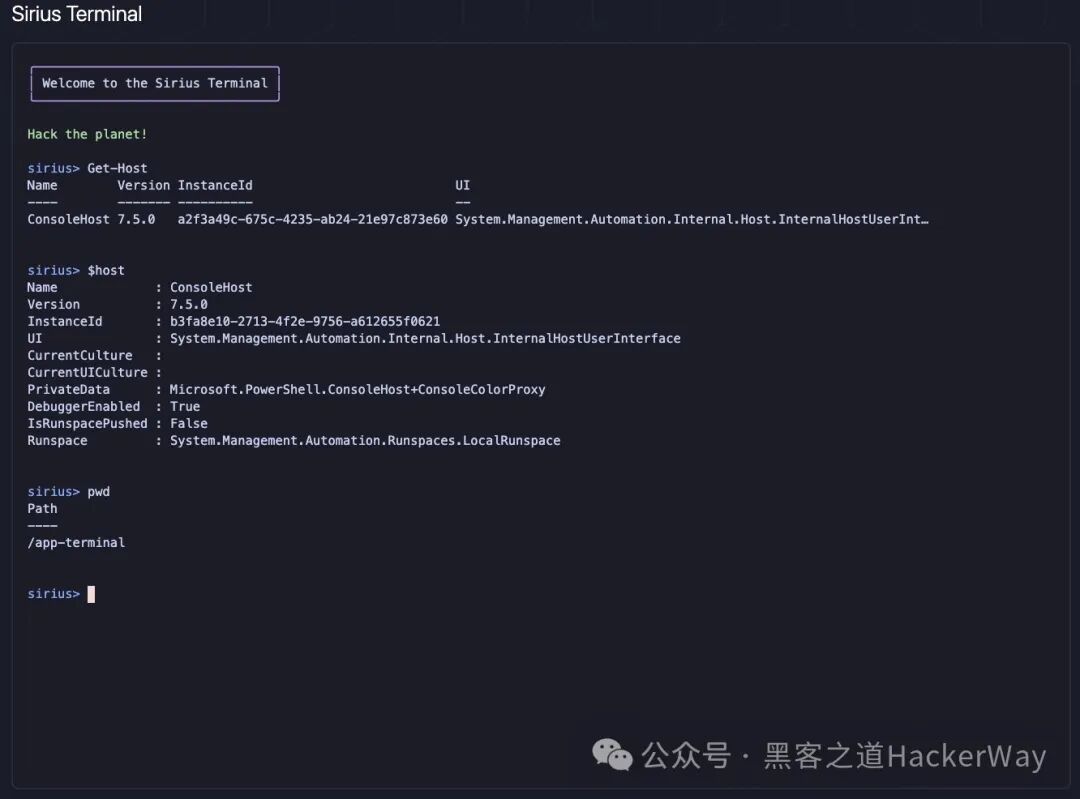Click the green 'Hack the planet!' line
Screen dimensions: 1080x799
[x=87, y=134]
